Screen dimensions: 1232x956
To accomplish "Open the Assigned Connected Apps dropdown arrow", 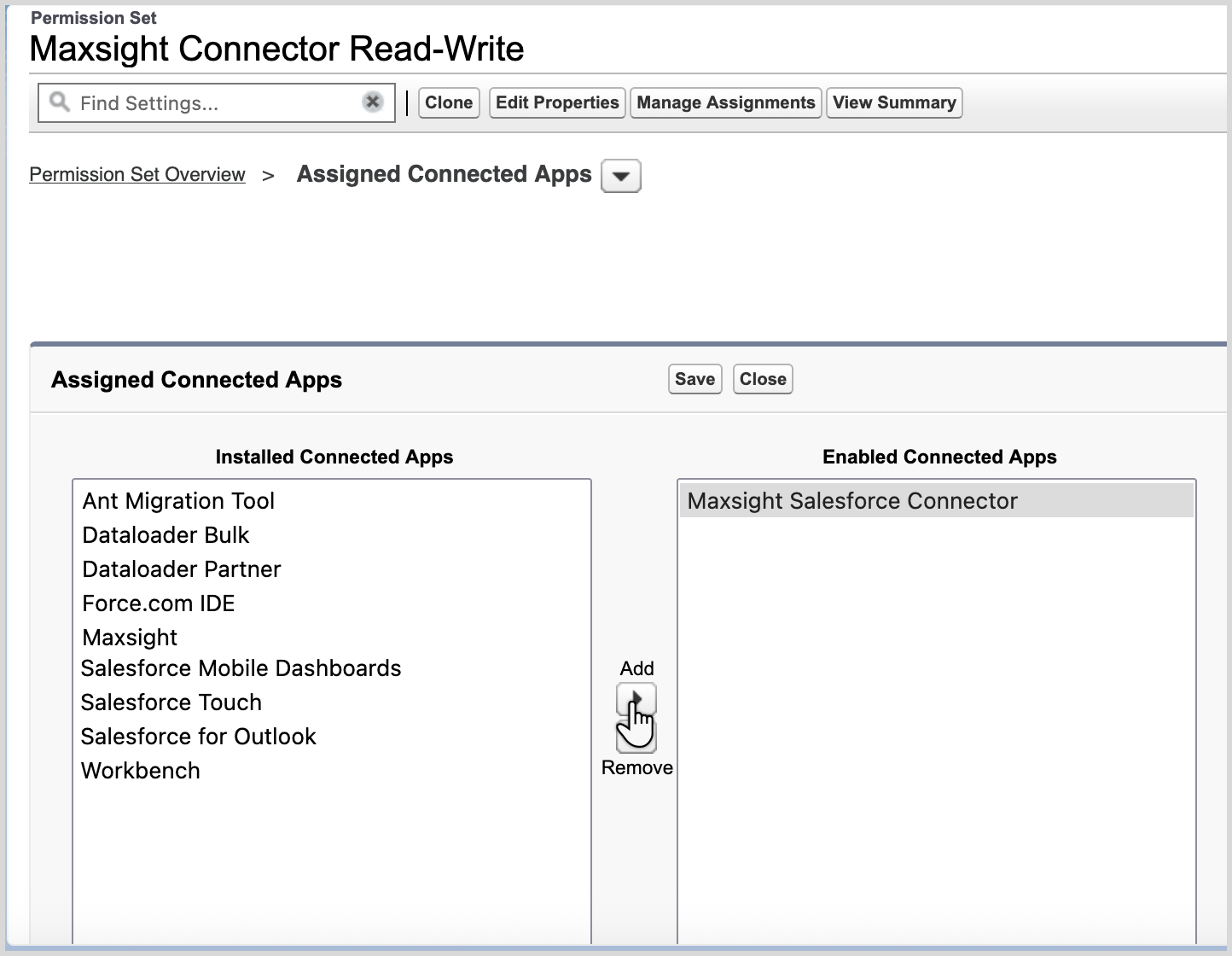I will (x=620, y=176).
